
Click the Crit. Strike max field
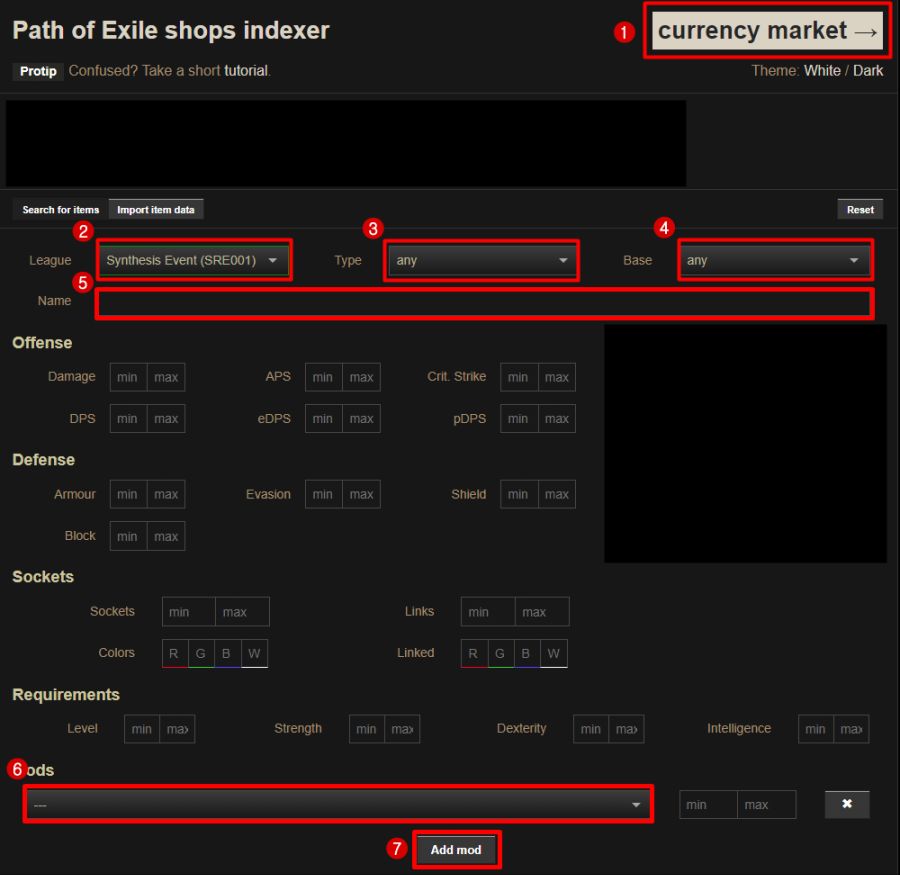pyautogui.click(x=557, y=377)
